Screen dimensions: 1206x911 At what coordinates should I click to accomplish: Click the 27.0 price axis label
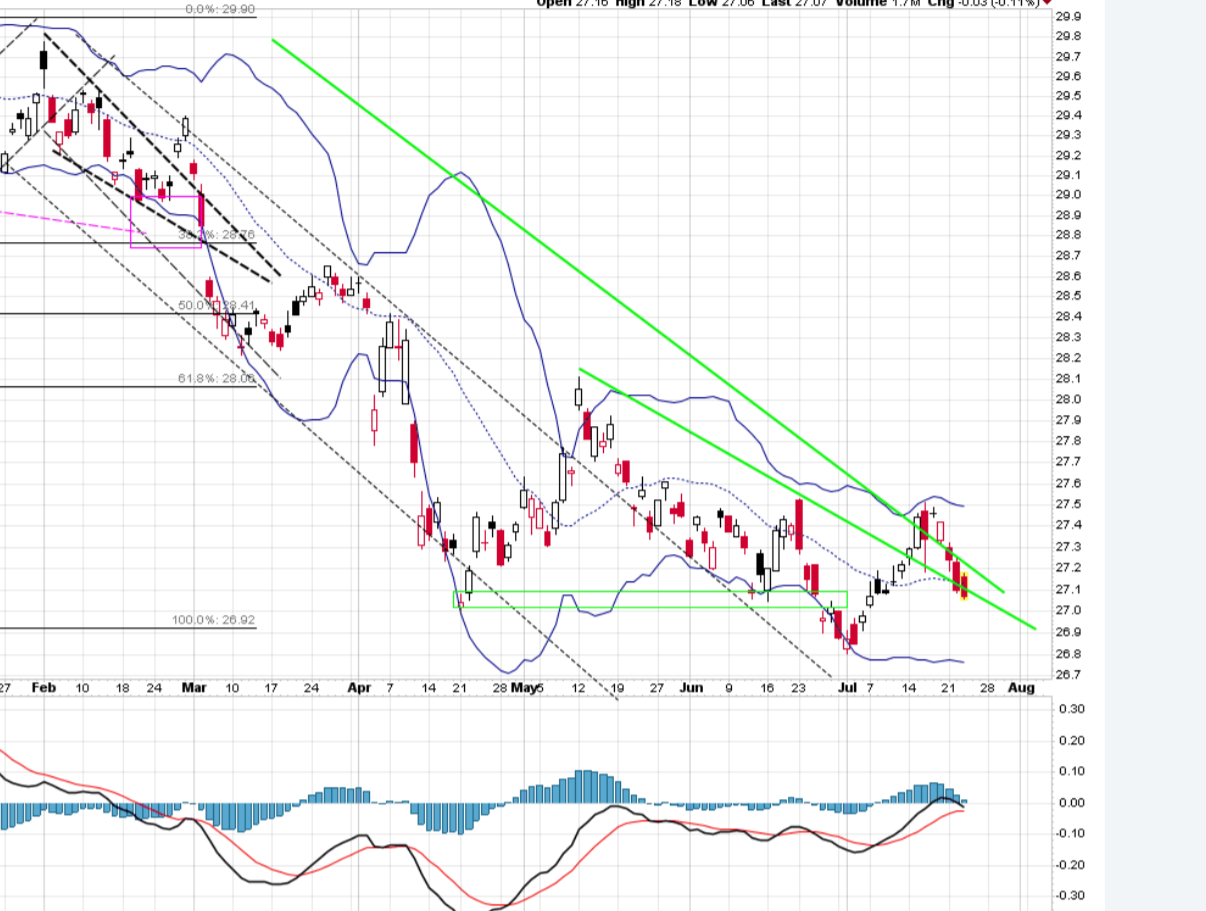coord(1068,611)
